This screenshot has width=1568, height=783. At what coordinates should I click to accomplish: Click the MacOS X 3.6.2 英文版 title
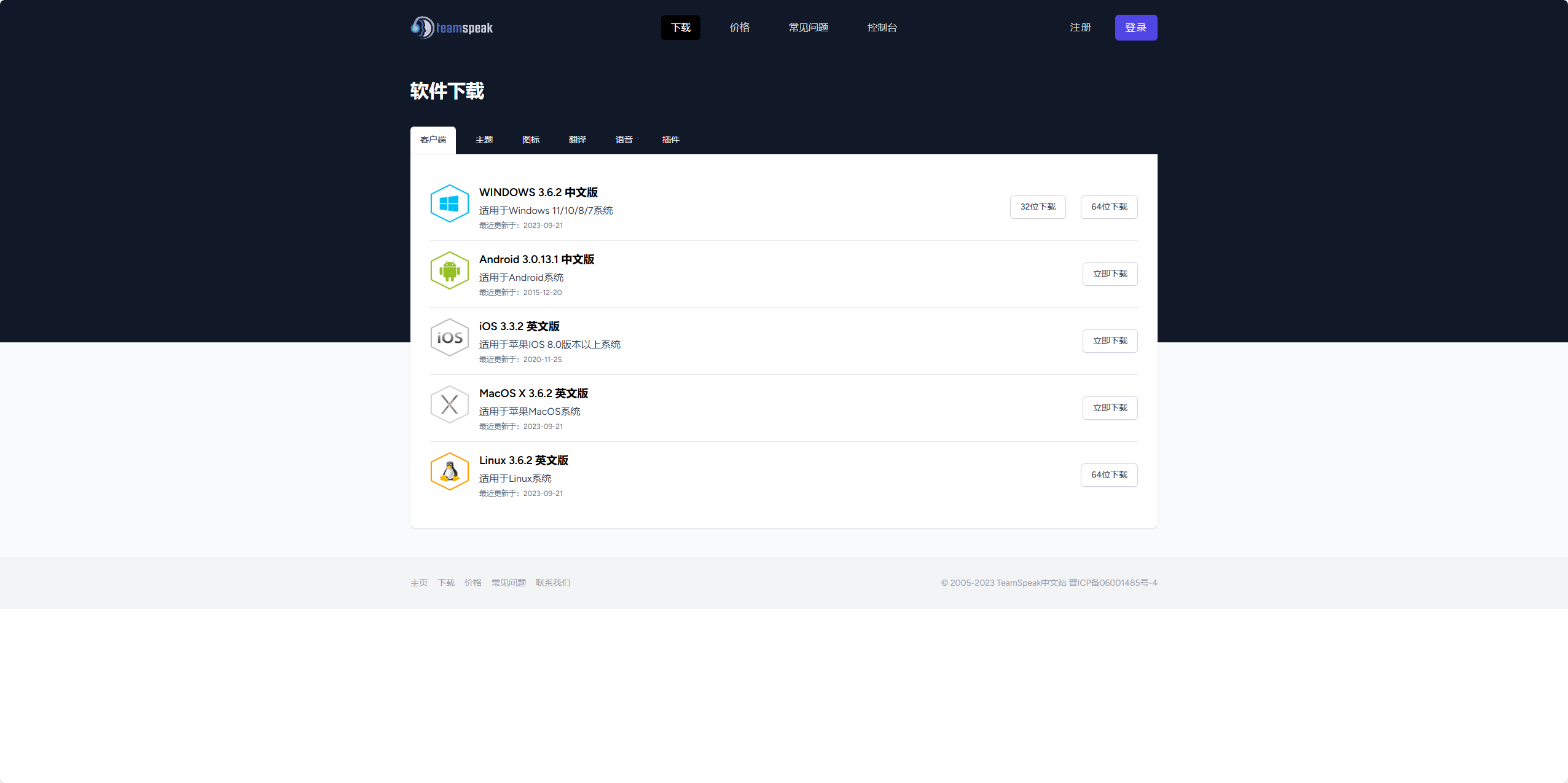(533, 393)
